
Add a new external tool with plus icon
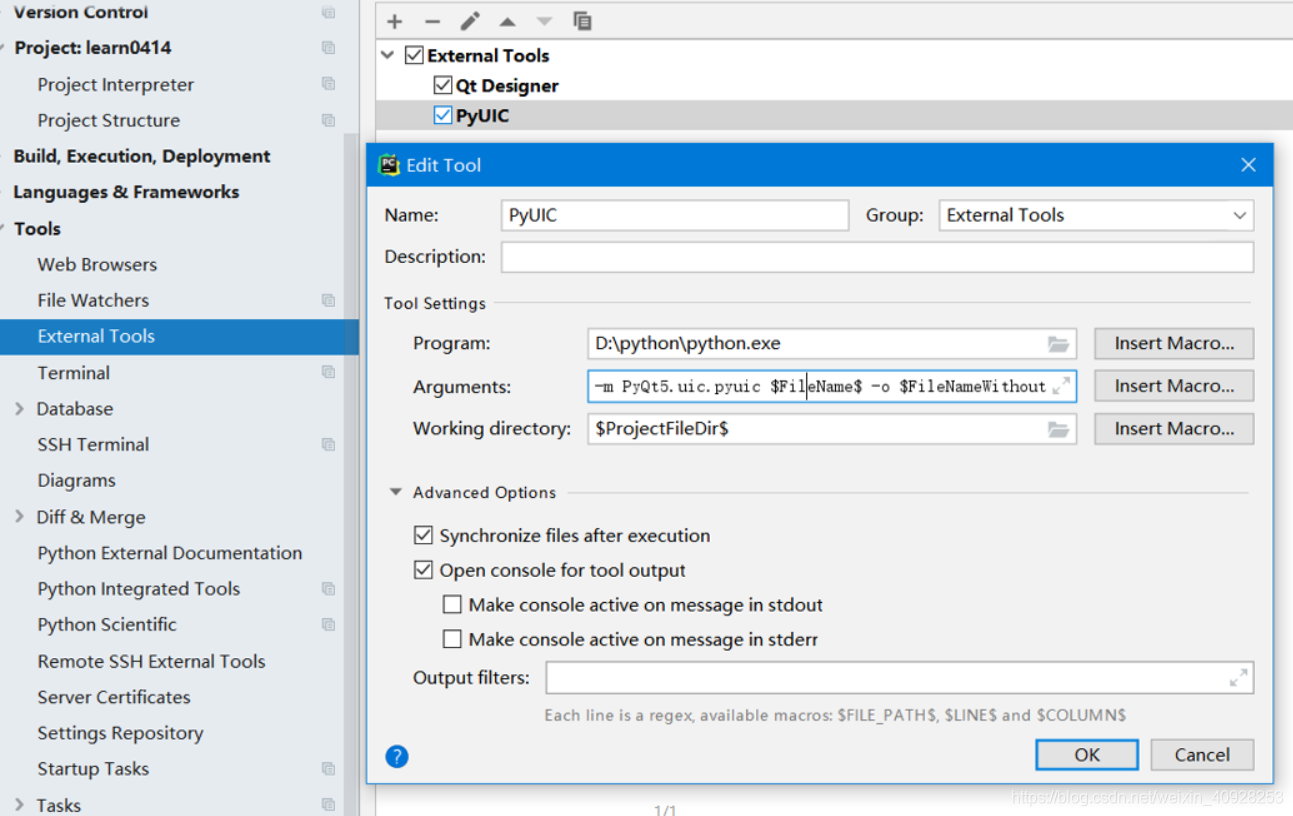tap(395, 21)
